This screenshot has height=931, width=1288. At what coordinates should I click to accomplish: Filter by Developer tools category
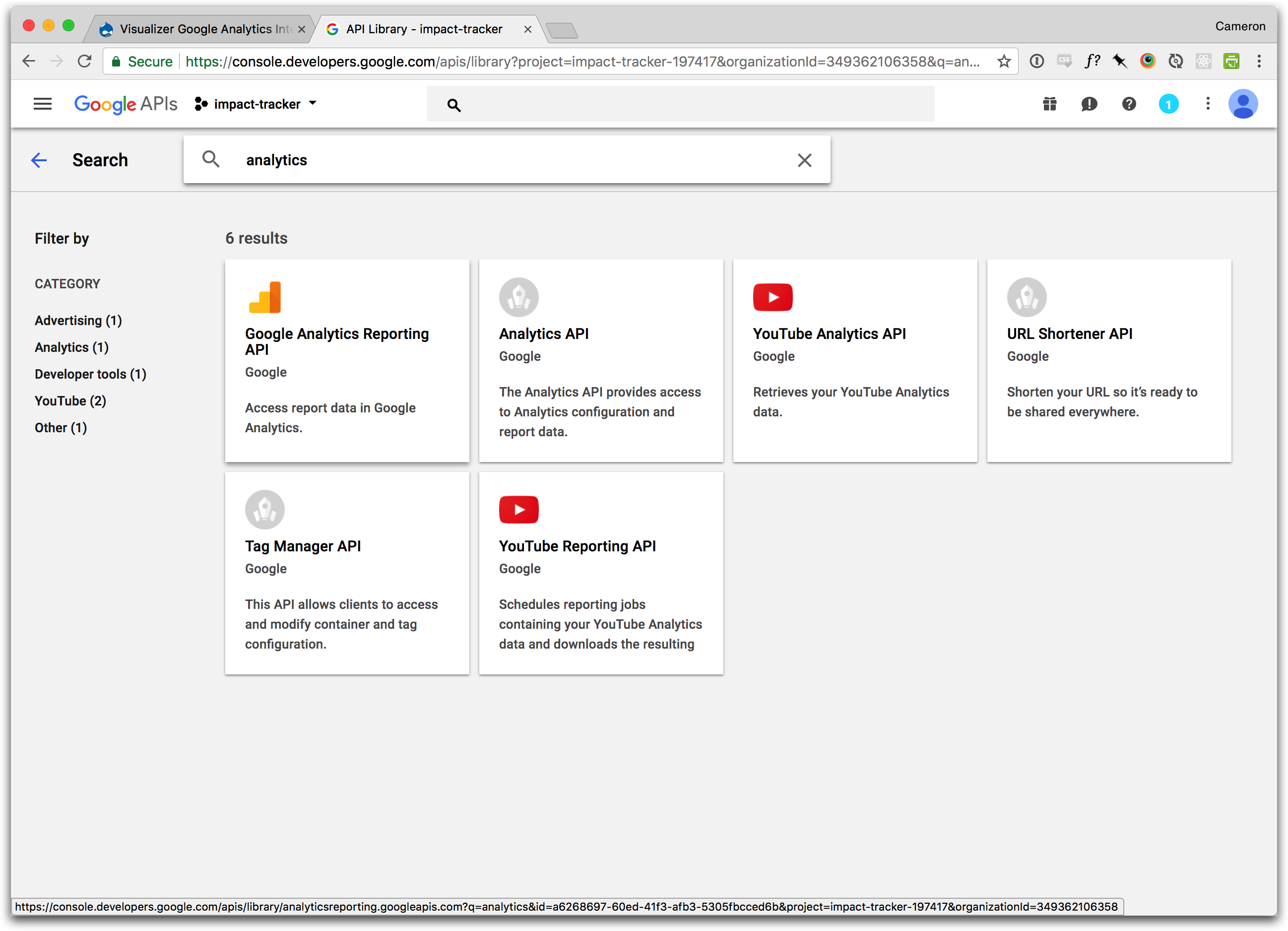point(90,374)
